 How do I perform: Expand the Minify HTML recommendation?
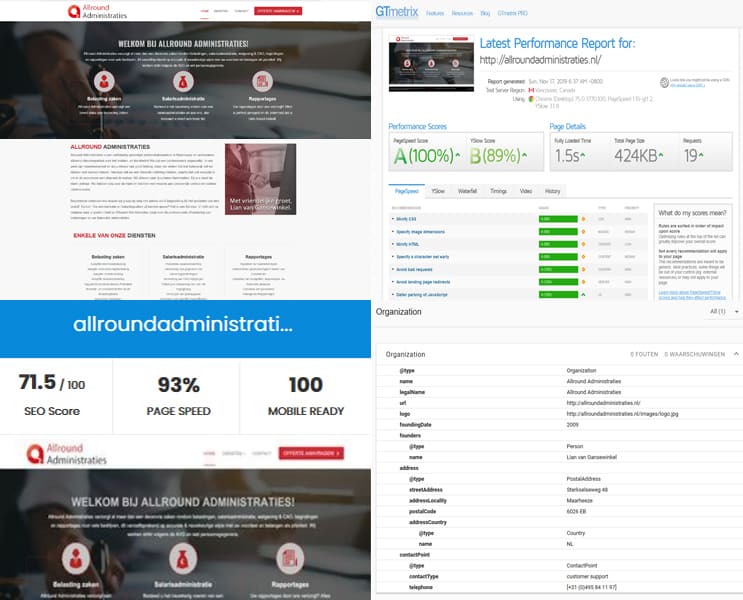click(408, 244)
